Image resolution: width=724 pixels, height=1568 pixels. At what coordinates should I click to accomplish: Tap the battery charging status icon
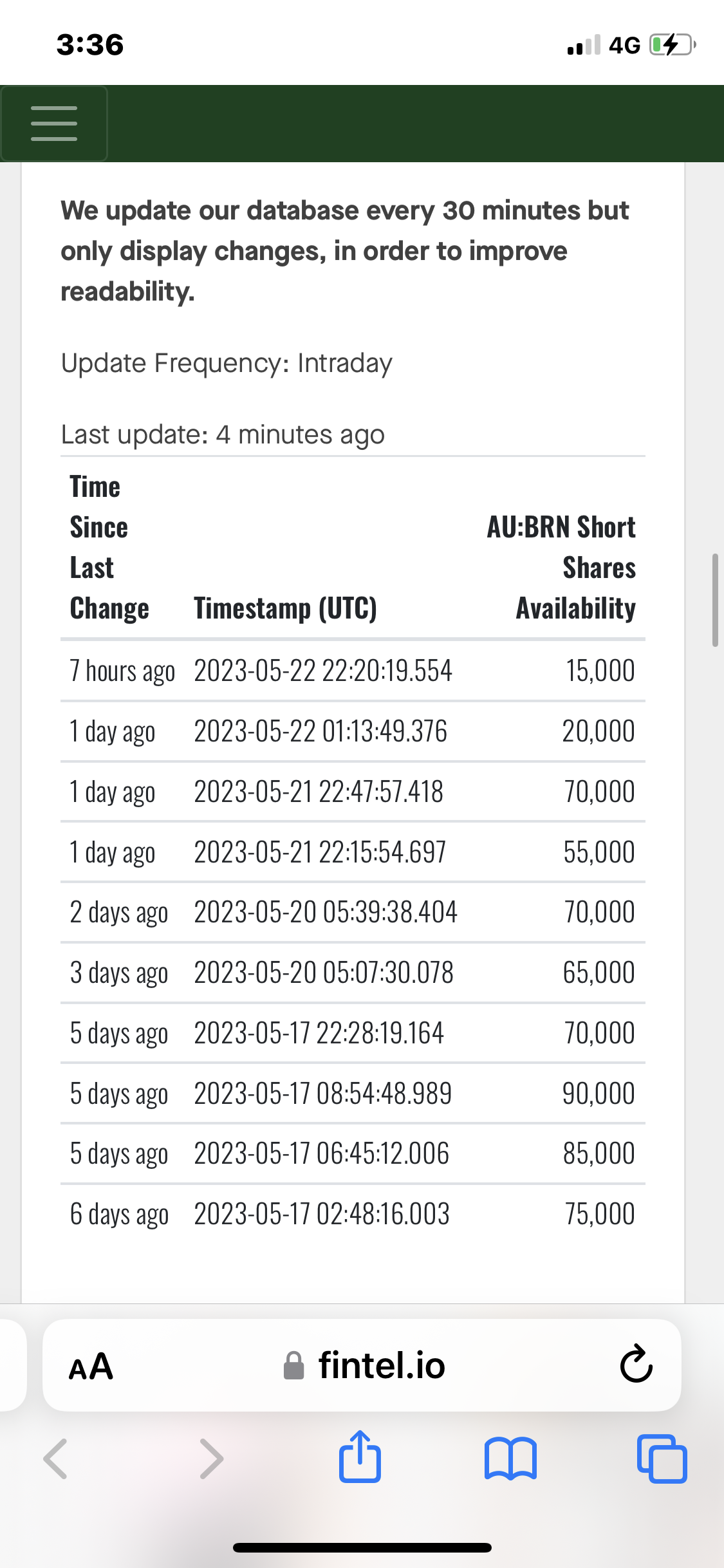coord(672,45)
